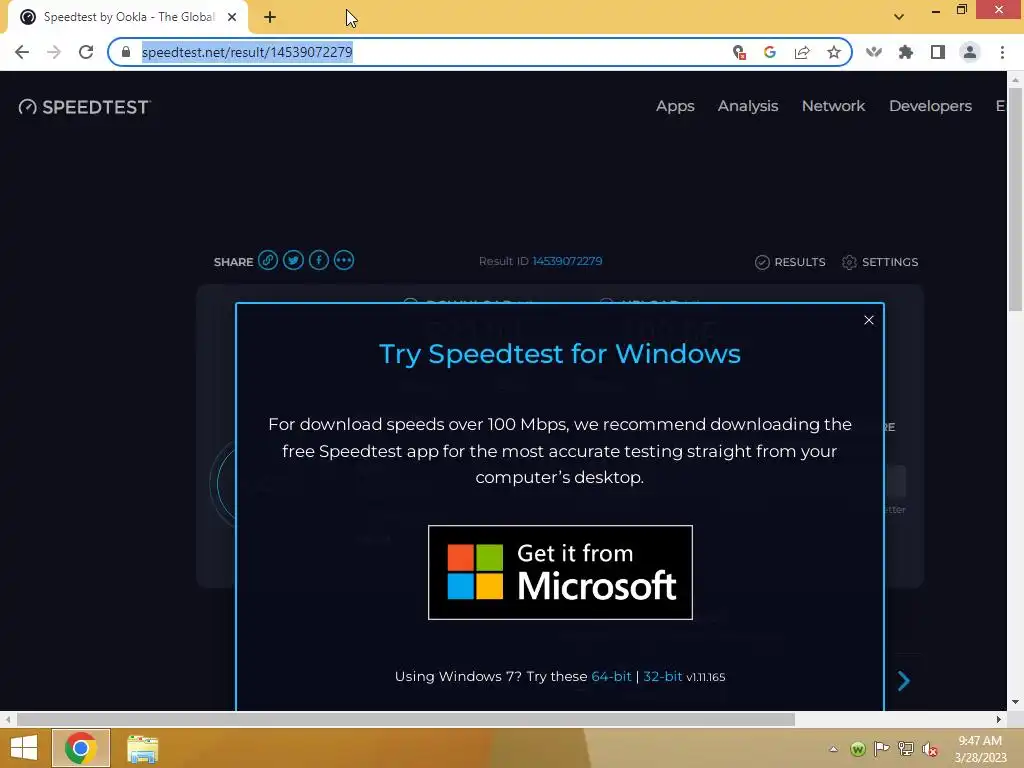Viewport: 1024px width, 768px height.
Task: Open Chrome from the taskbar
Action: coord(81,748)
